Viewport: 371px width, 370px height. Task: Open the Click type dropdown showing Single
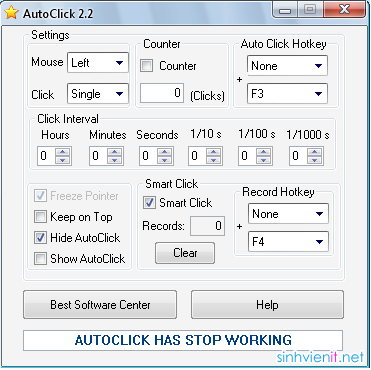(x=98, y=93)
